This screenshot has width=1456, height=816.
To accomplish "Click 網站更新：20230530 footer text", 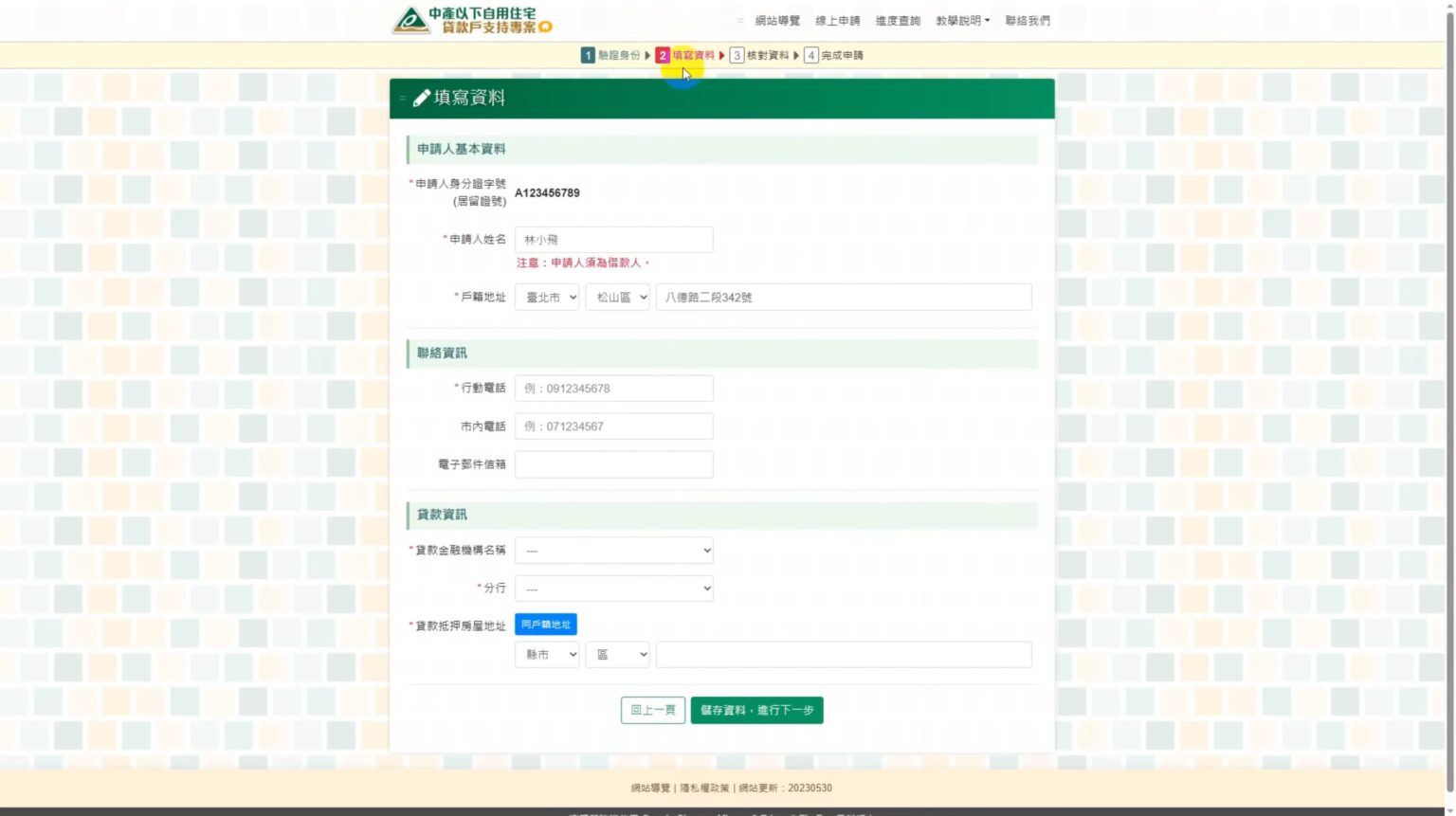I will click(785, 788).
